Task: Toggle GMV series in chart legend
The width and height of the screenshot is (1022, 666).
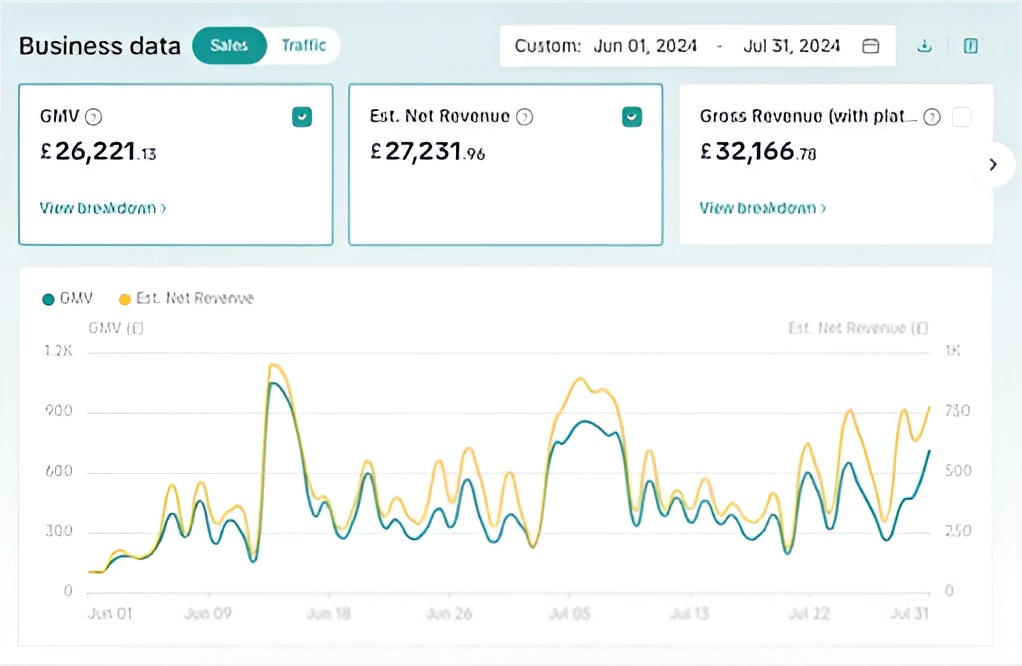Action: (68, 298)
